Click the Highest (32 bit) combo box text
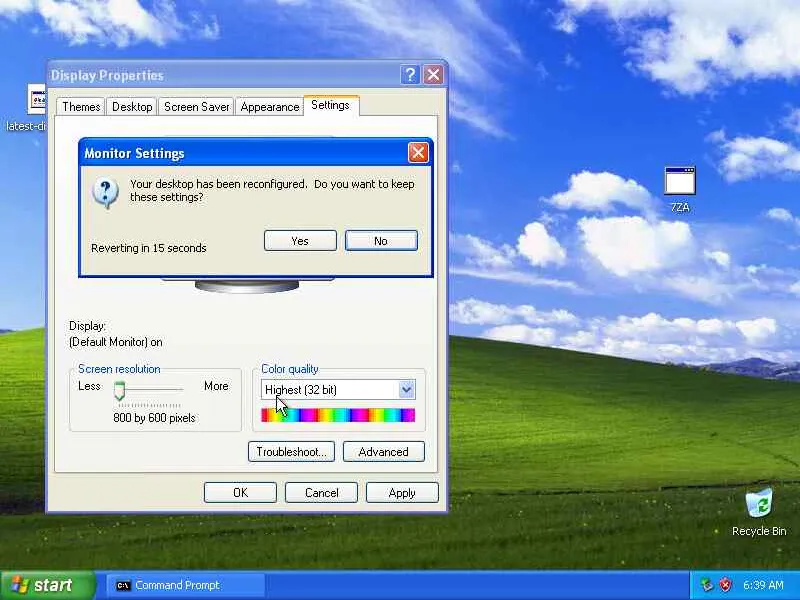The width and height of the screenshot is (800, 600). [x=301, y=390]
